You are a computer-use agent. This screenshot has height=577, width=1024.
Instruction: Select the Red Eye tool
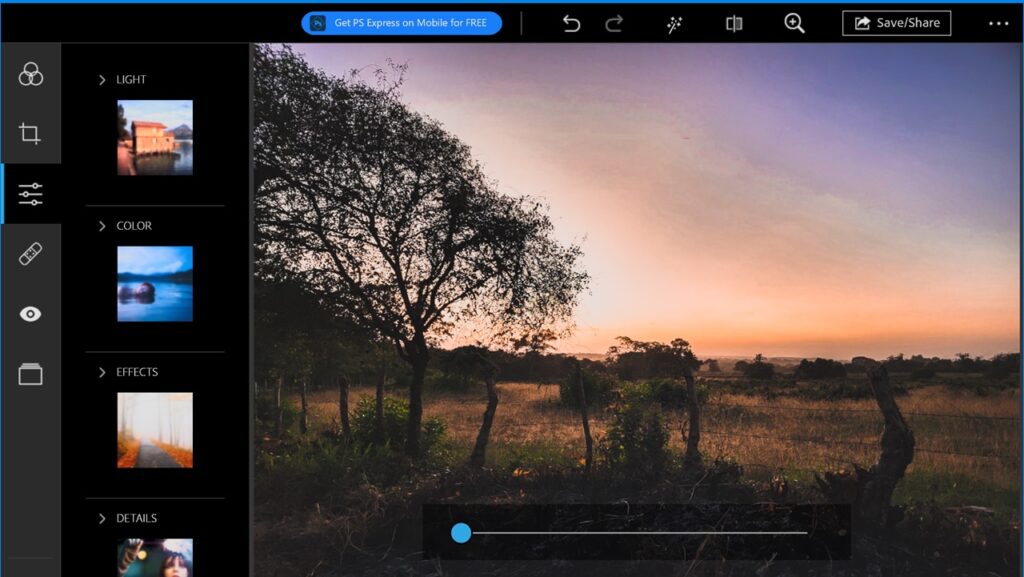click(31, 314)
